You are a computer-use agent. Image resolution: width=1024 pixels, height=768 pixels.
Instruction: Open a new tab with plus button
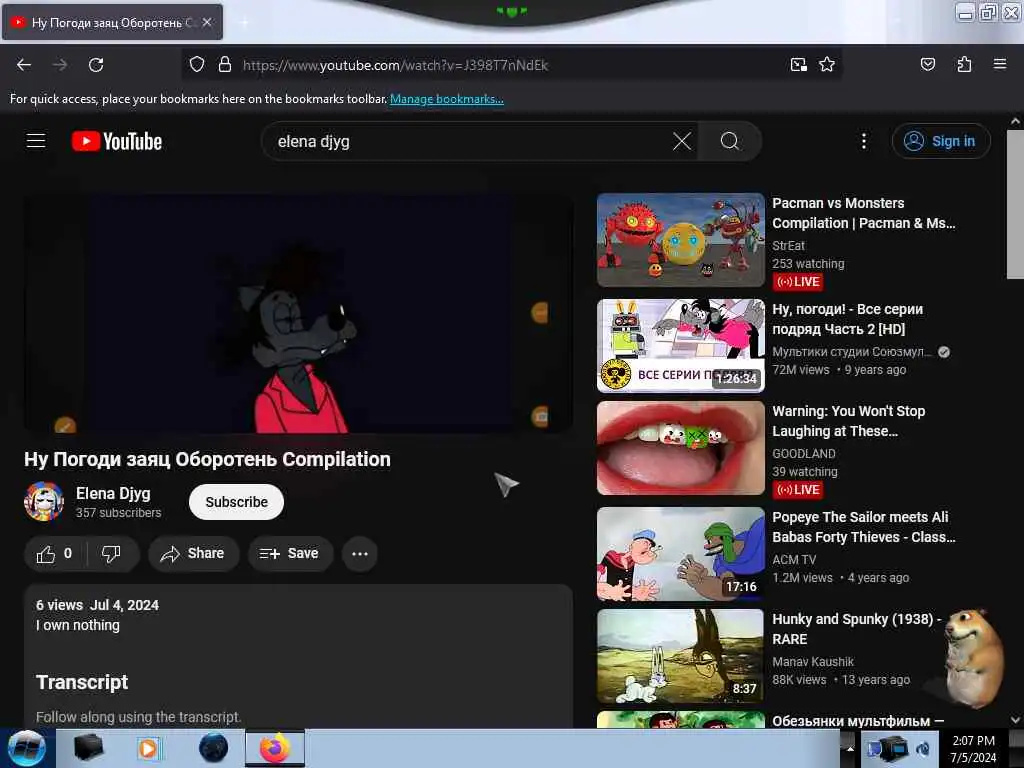(x=244, y=22)
